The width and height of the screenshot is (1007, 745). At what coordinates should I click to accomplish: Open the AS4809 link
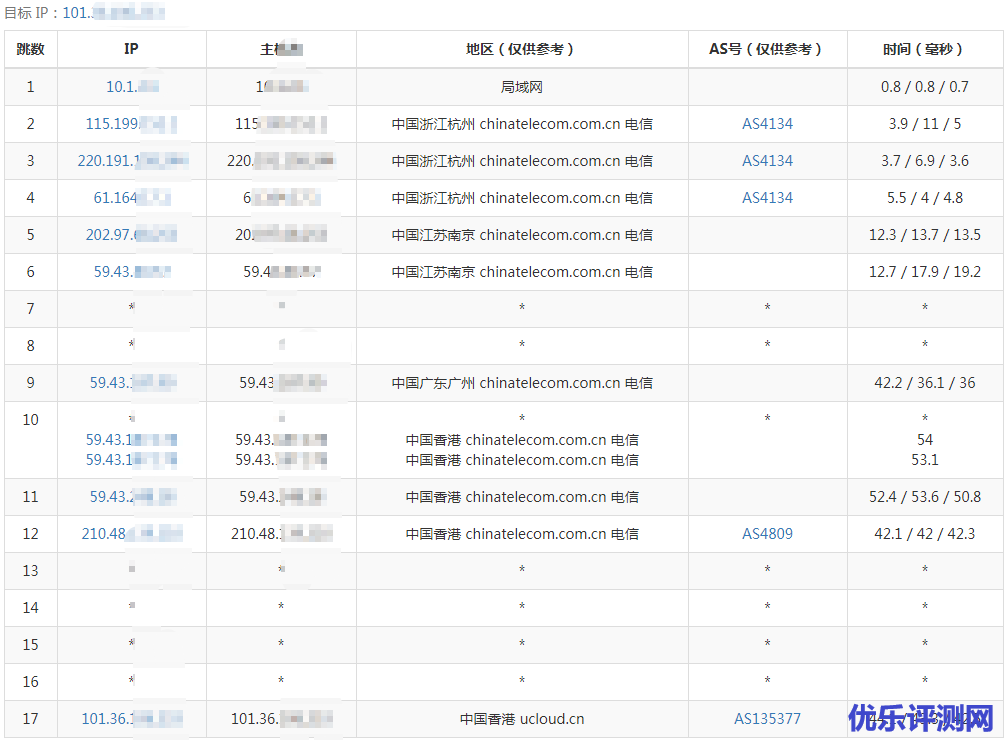767,534
